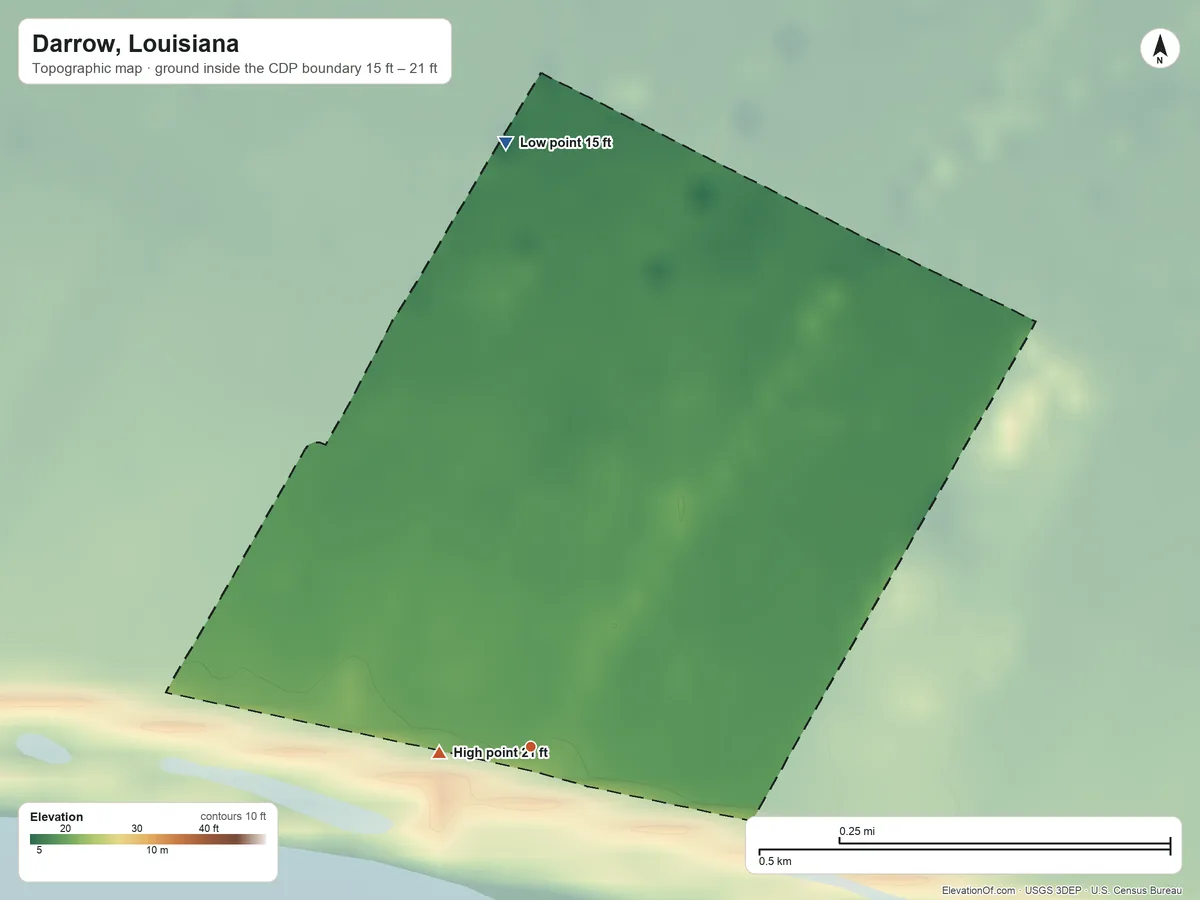Click the '40 ft' legend tick label
The height and width of the screenshot is (900, 1200).
(x=209, y=828)
